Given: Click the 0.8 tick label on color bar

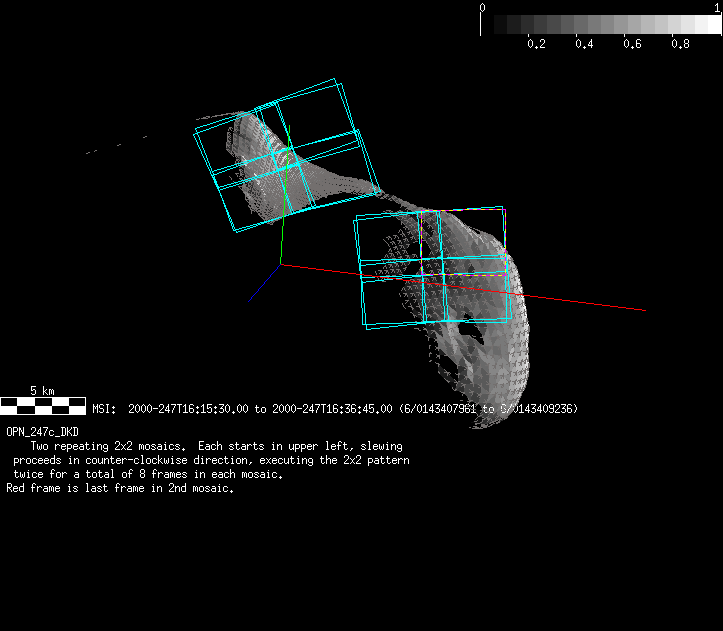Looking at the screenshot, I should 680,45.
